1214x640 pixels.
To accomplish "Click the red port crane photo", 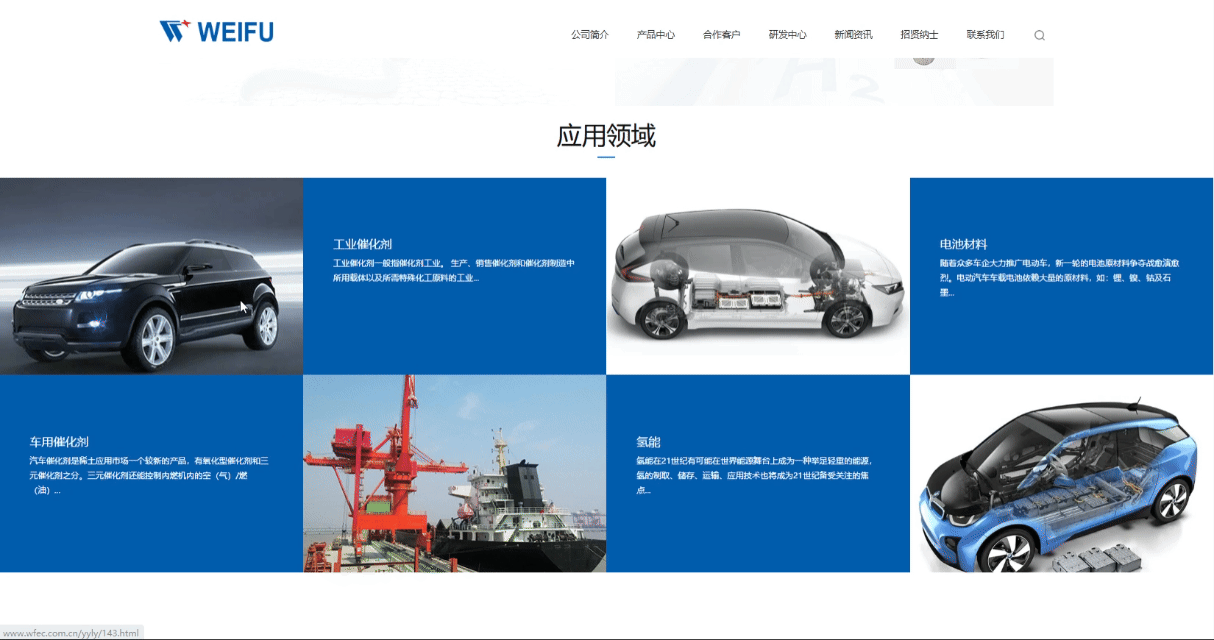I will pos(452,474).
